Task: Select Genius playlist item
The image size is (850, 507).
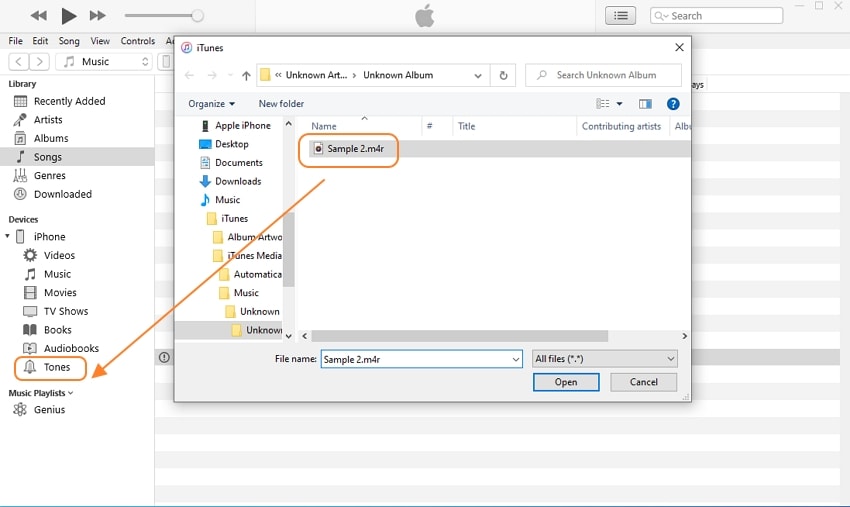Action: (49, 409)
